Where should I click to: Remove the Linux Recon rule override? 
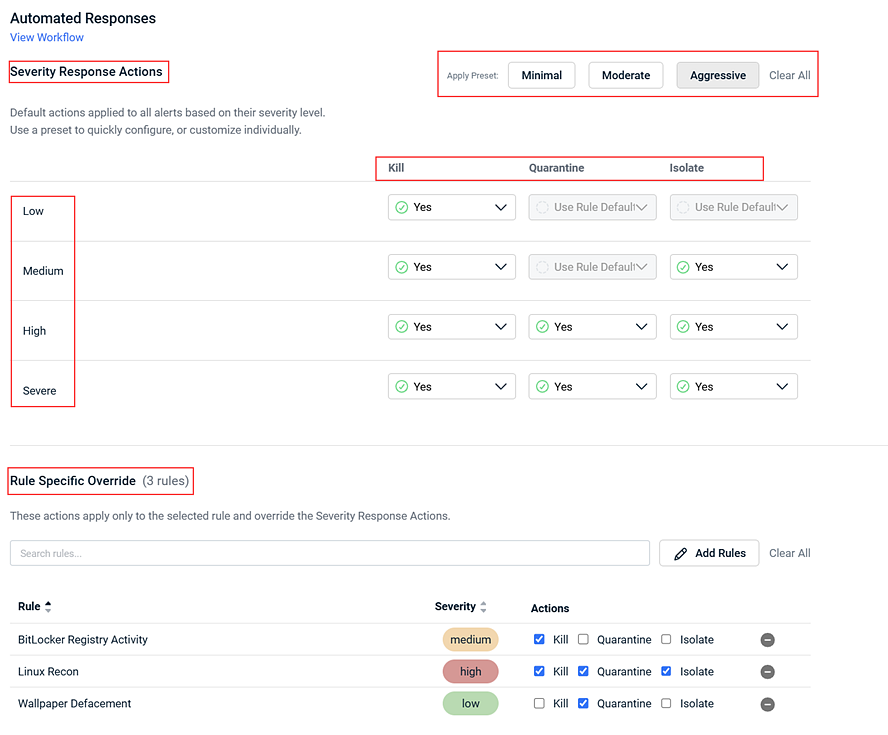pyautogui.click(x=767, y=672)
